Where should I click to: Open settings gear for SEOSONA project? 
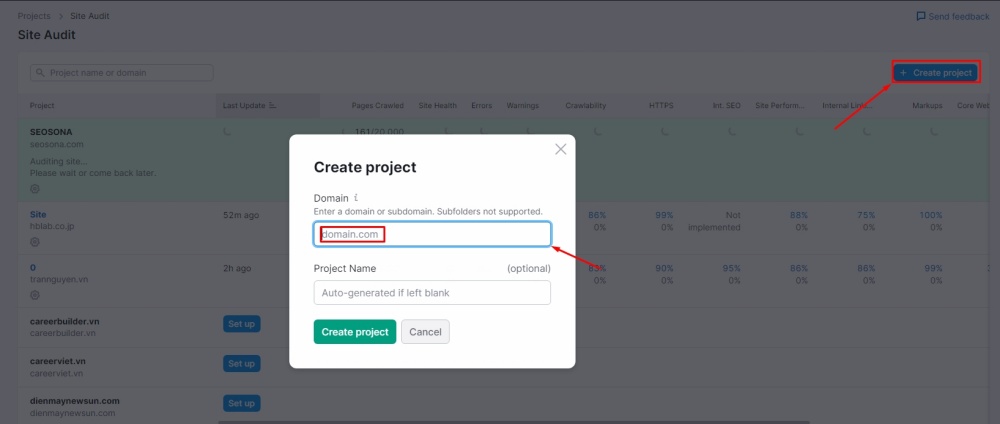click(35, 188)
